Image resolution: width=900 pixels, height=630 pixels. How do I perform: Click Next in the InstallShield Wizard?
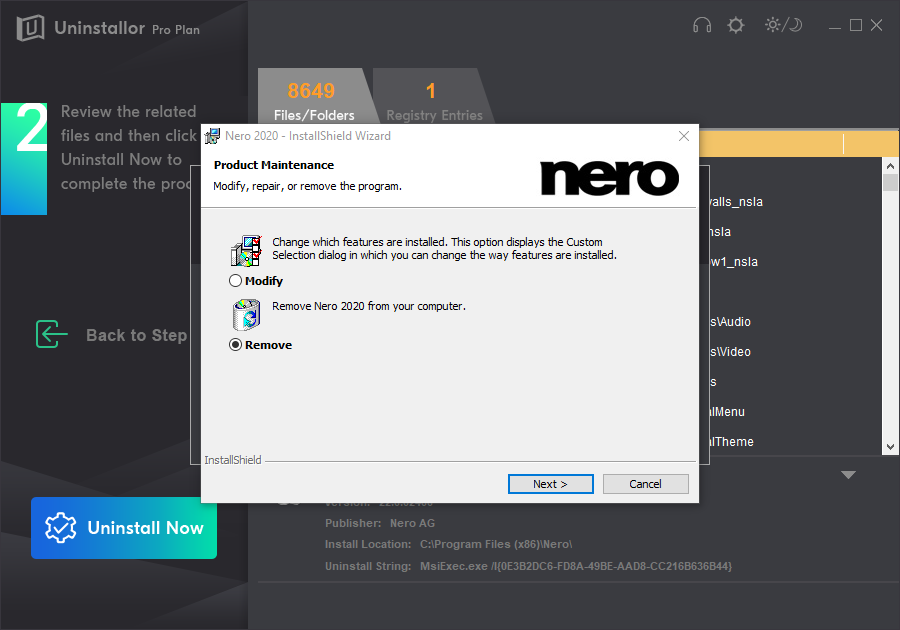[550, 484]
